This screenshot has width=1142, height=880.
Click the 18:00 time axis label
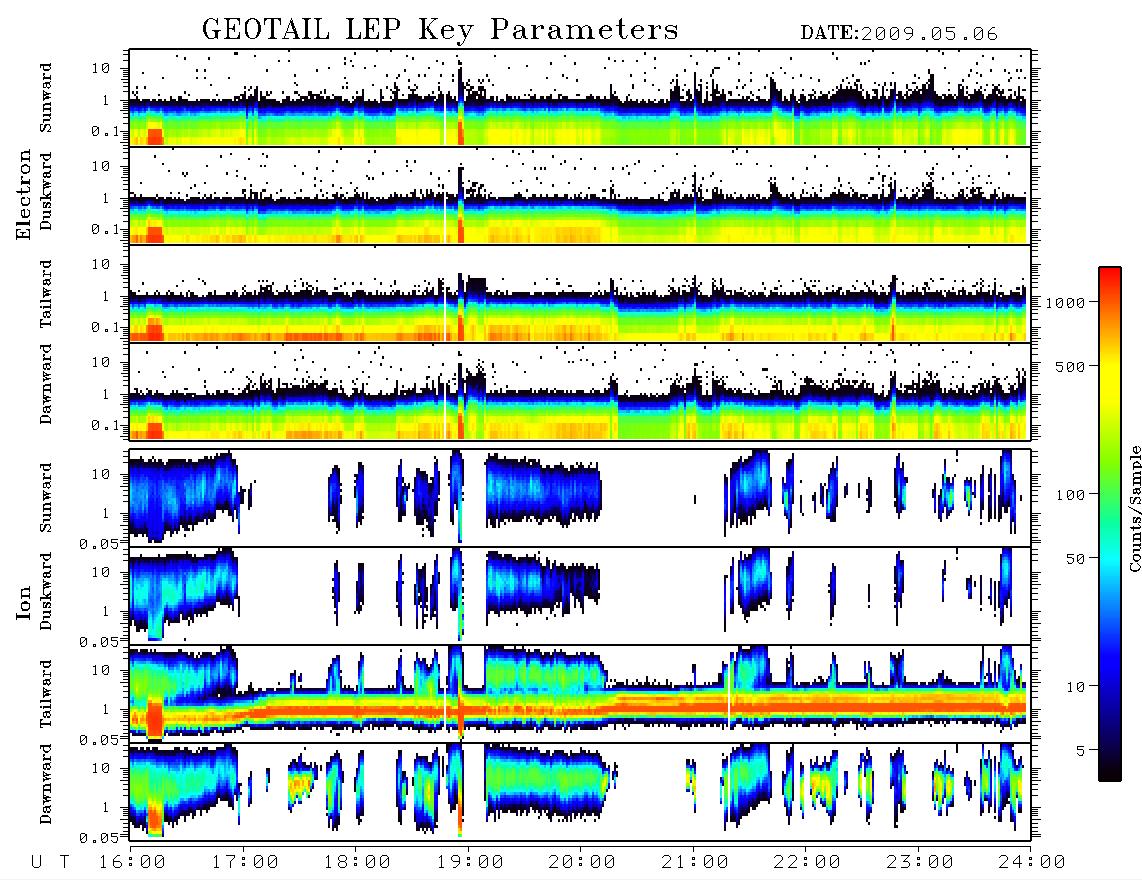[x=357, y=862]
